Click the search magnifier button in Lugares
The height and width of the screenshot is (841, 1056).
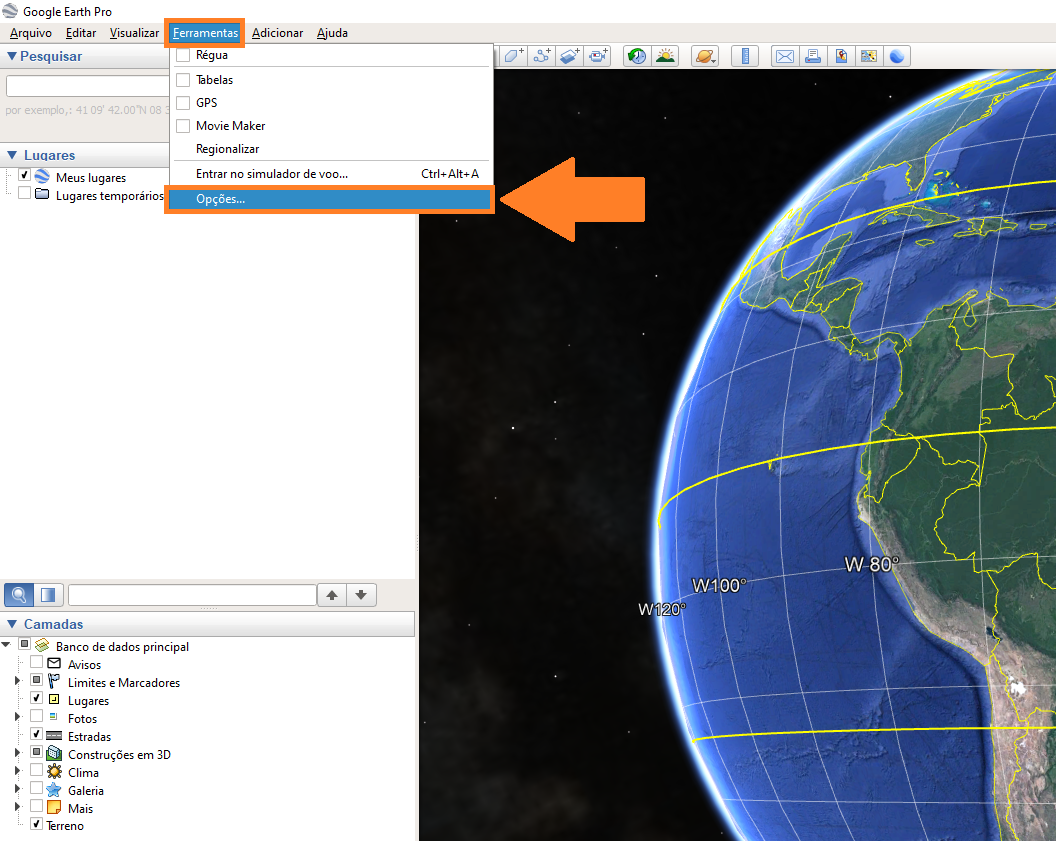(x=18, y=595)
